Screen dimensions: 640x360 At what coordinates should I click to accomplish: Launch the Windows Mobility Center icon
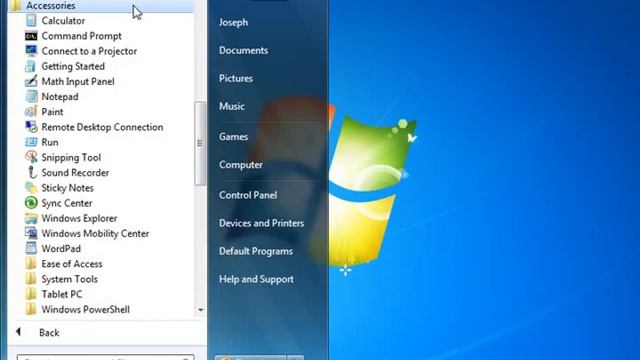click(x=31, y=233)
